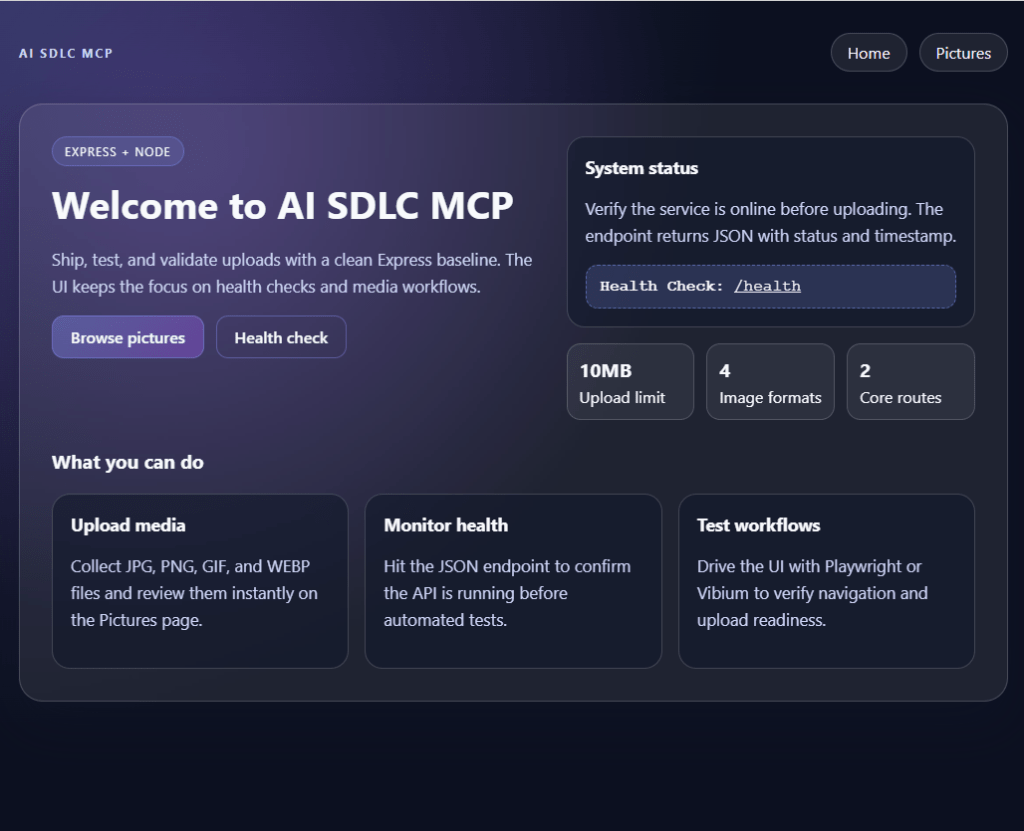Click the Health Check: label in code box

pyautogui.click(x=661, y=286)
